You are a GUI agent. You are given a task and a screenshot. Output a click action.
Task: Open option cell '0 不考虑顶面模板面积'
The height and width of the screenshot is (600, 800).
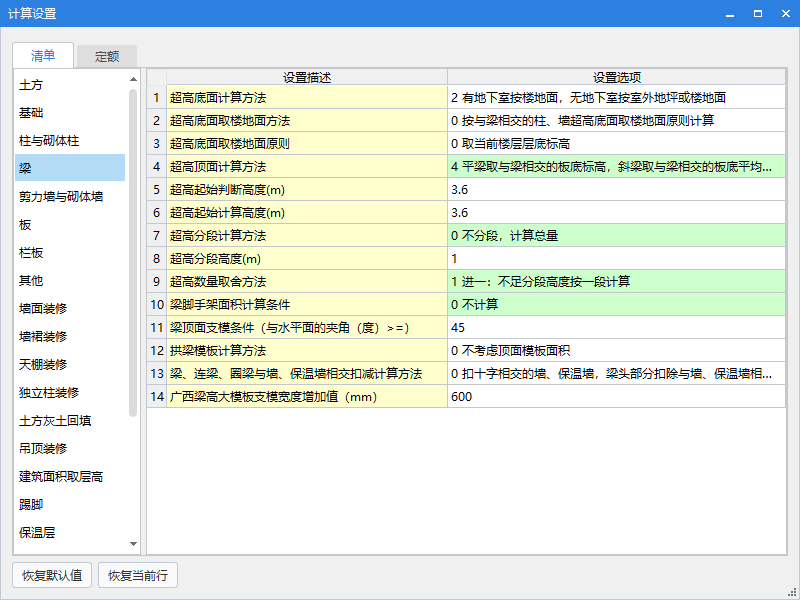(x=616, y=350)
